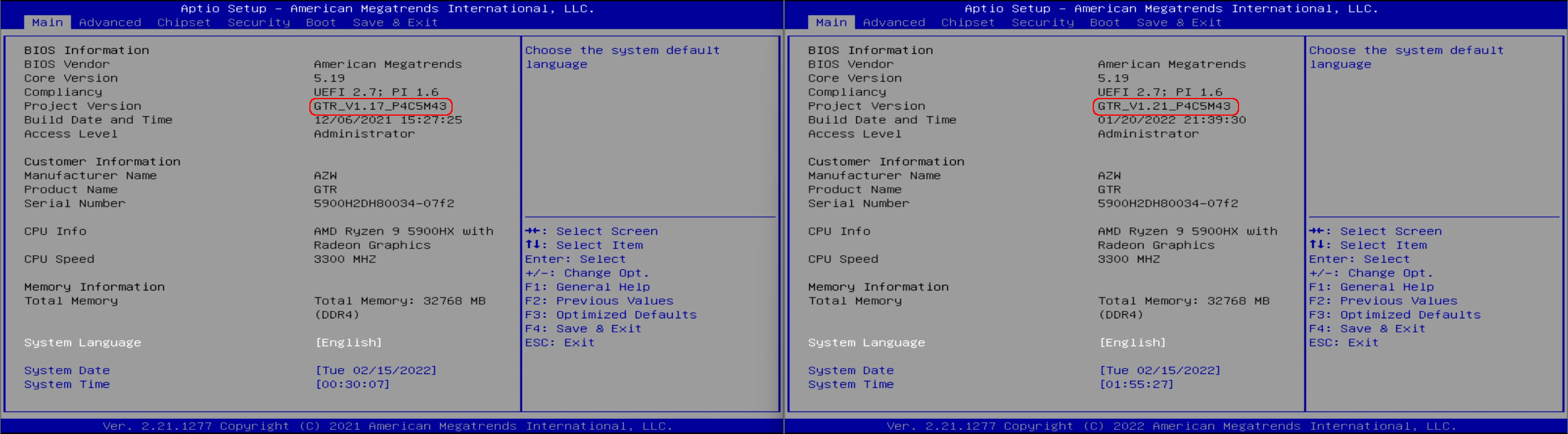Click the ESC: Exit hint in the left screen
Image resolution: width=1568 pixels, height=434 pixels.
coord(560,343)
